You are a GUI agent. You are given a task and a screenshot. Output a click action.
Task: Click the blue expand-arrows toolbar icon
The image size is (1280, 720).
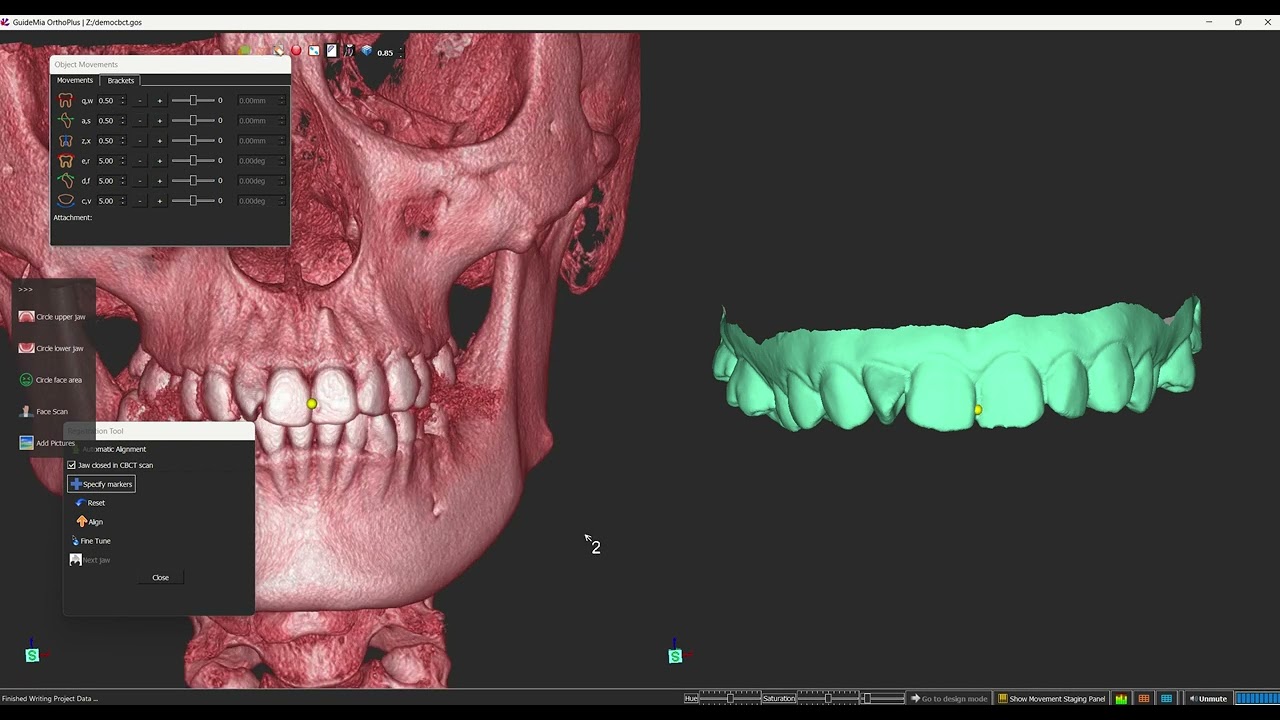[x=314, y=51]
